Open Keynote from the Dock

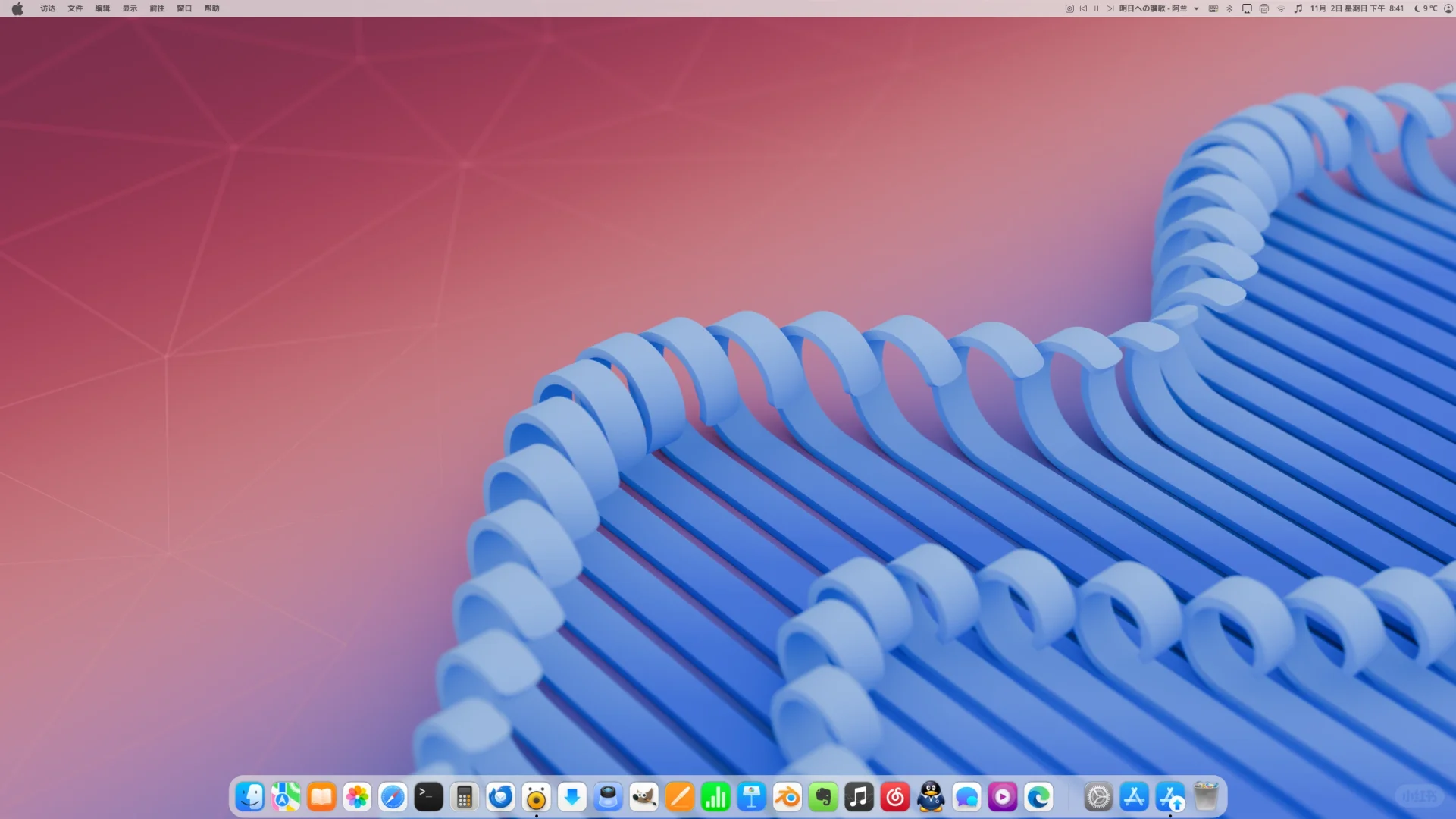[750, 797]
